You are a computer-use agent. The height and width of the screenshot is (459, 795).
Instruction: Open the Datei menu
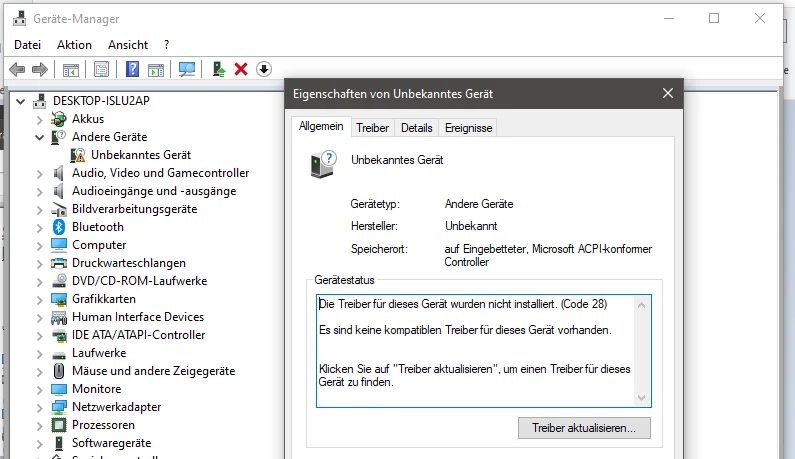(27, 45)
